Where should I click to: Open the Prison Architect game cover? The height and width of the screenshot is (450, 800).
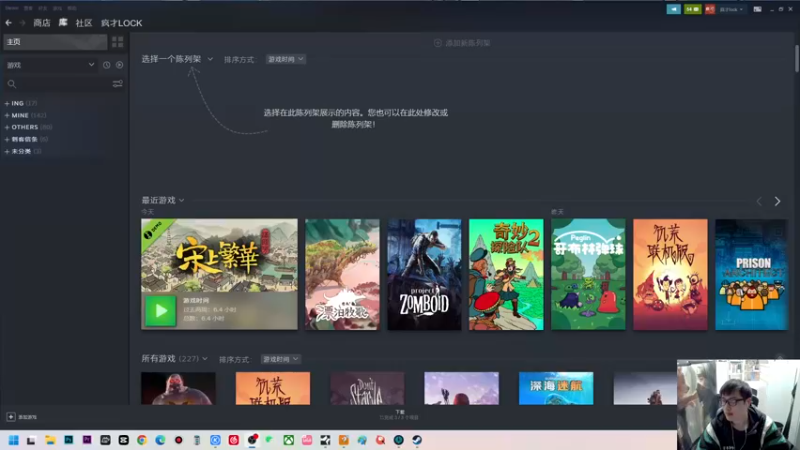coord(752,274)
